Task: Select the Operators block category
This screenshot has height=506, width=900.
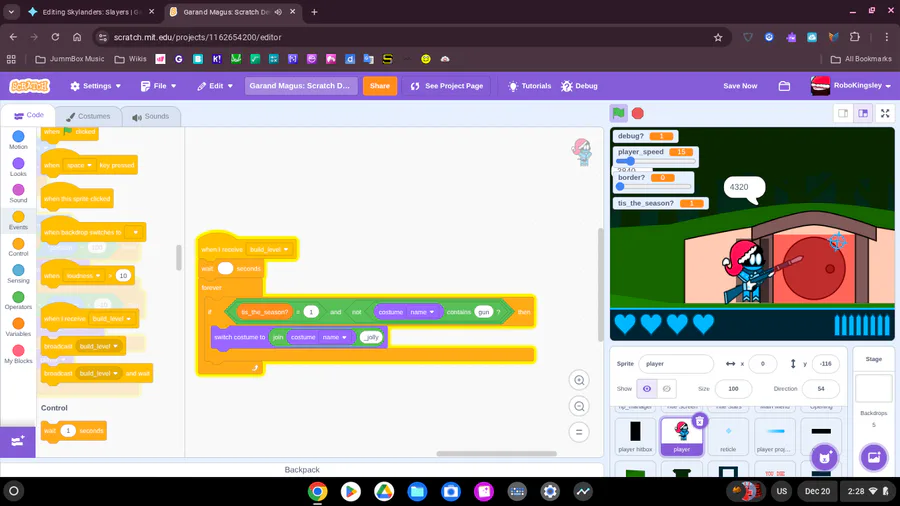Action: click(x=18, y=300)
